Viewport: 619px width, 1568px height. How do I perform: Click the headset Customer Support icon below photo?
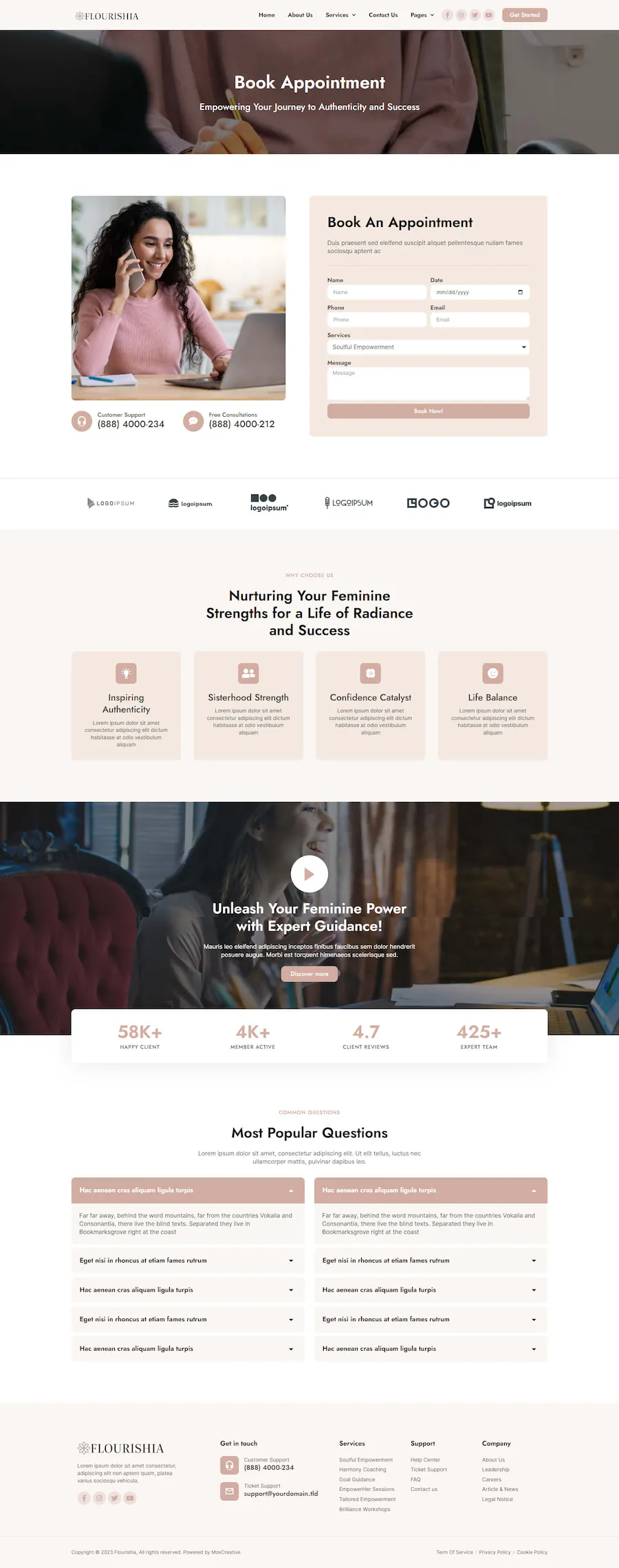[x=82, y=421]
